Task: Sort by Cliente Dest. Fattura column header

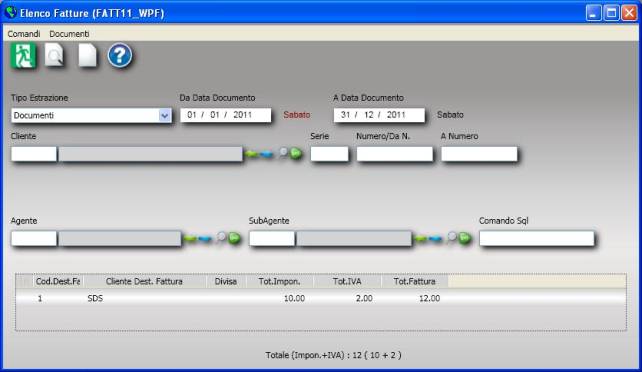Action: (144, 281)
